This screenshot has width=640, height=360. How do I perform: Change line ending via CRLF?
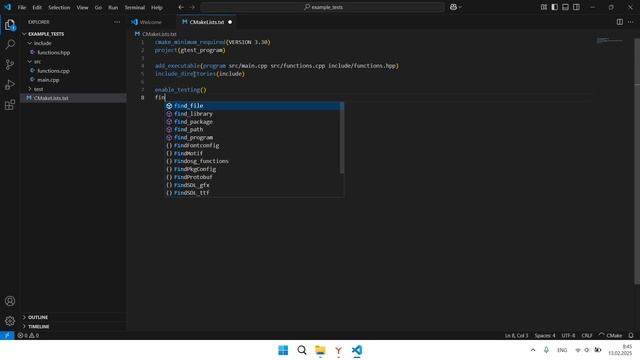click(x=587, y=336)
